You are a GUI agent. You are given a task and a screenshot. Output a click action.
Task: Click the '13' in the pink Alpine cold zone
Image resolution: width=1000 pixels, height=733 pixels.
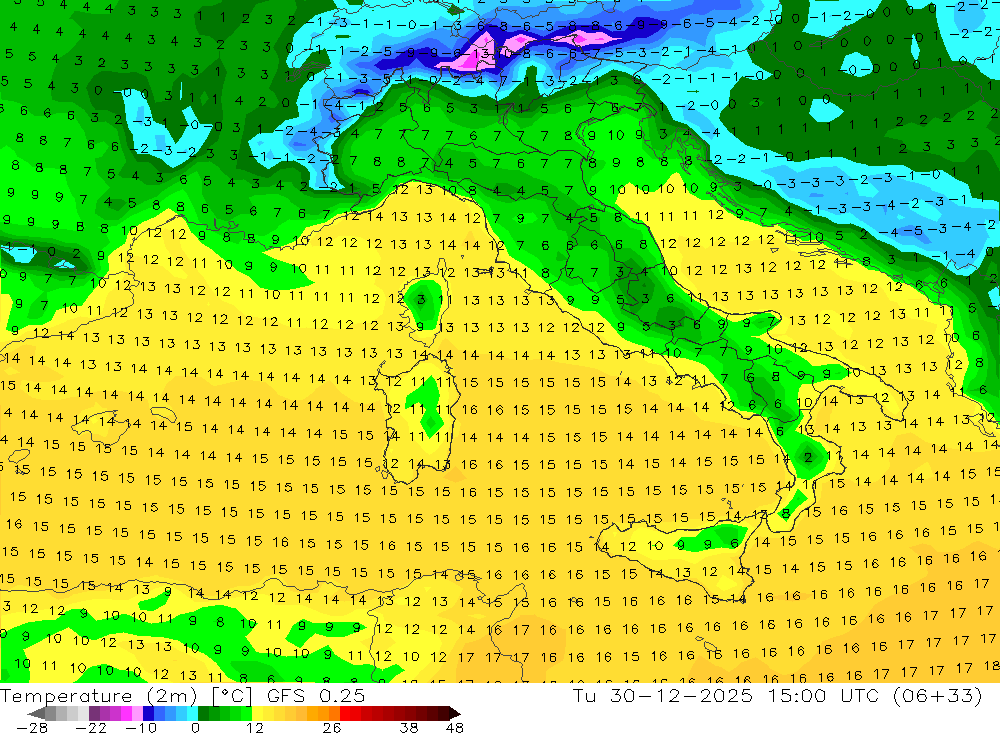pyautogui.click(x=482, y=54)
